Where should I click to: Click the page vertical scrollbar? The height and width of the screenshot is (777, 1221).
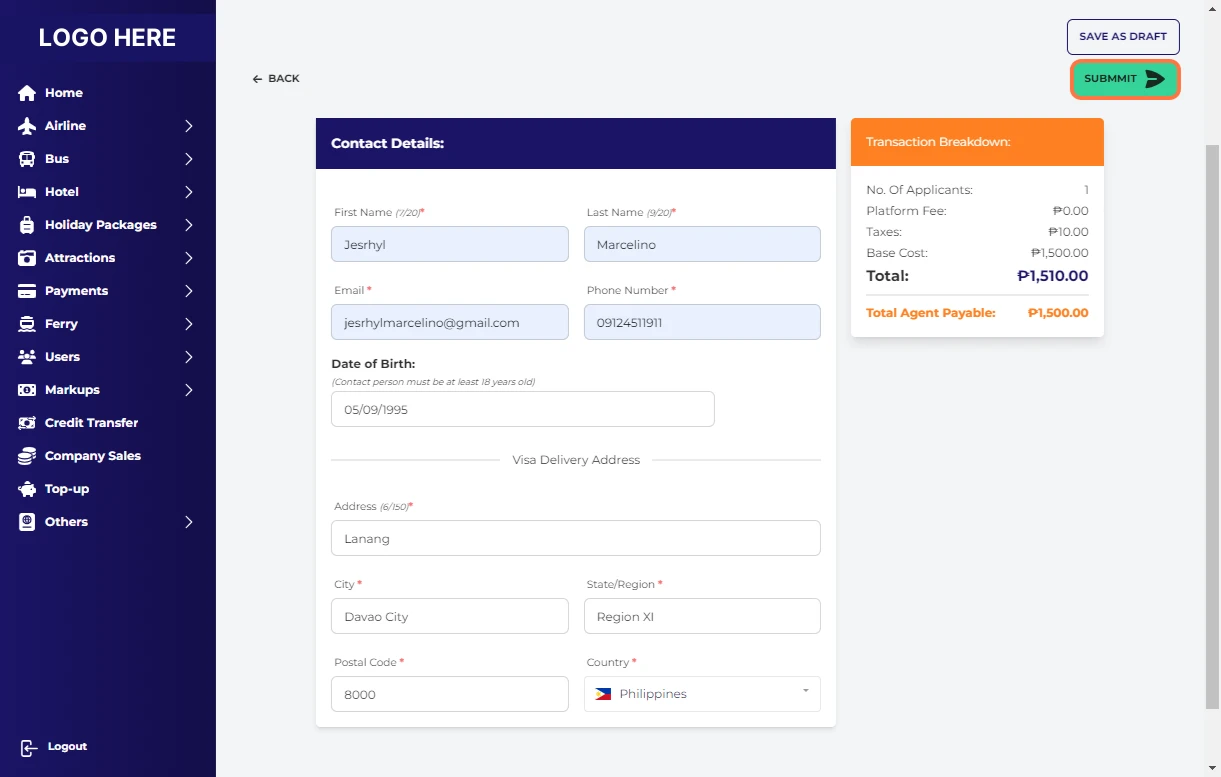1212,420
